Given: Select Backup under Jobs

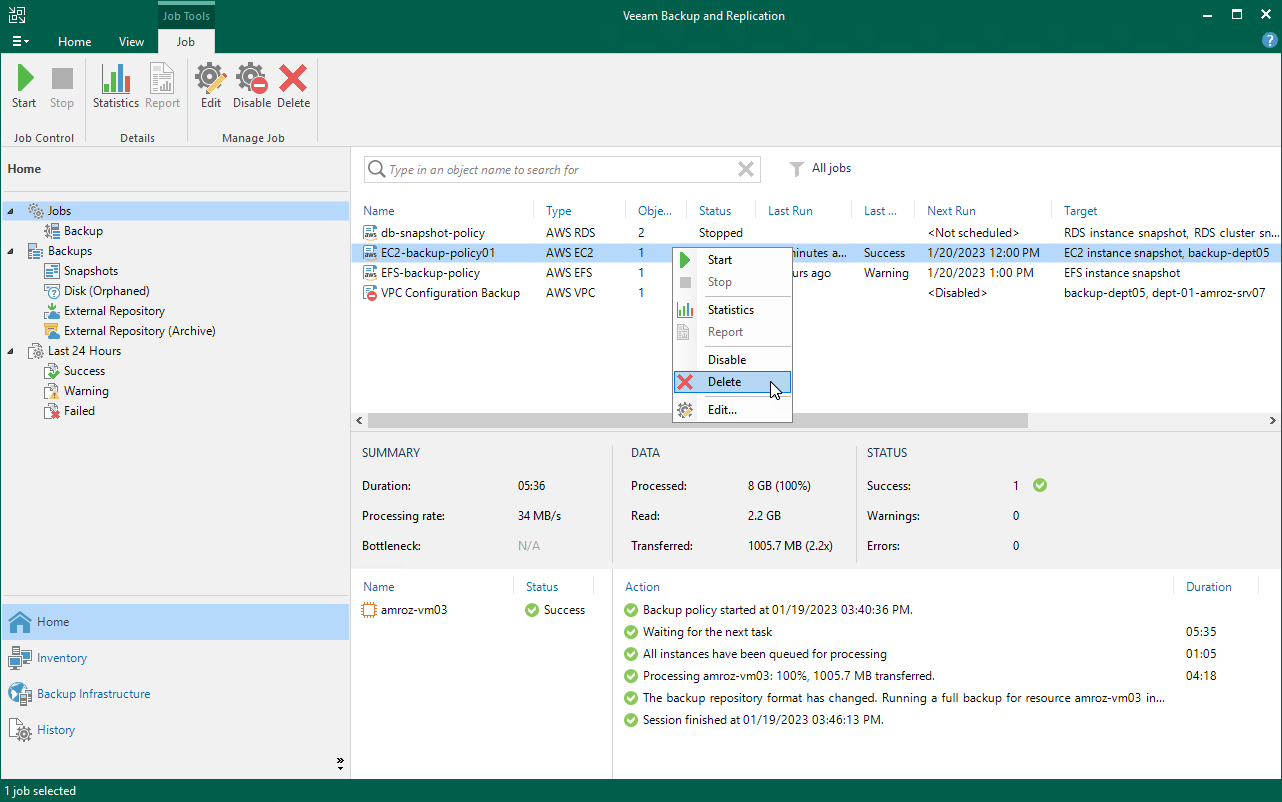Looking at the screenshot, I should [x=83, y=231].
